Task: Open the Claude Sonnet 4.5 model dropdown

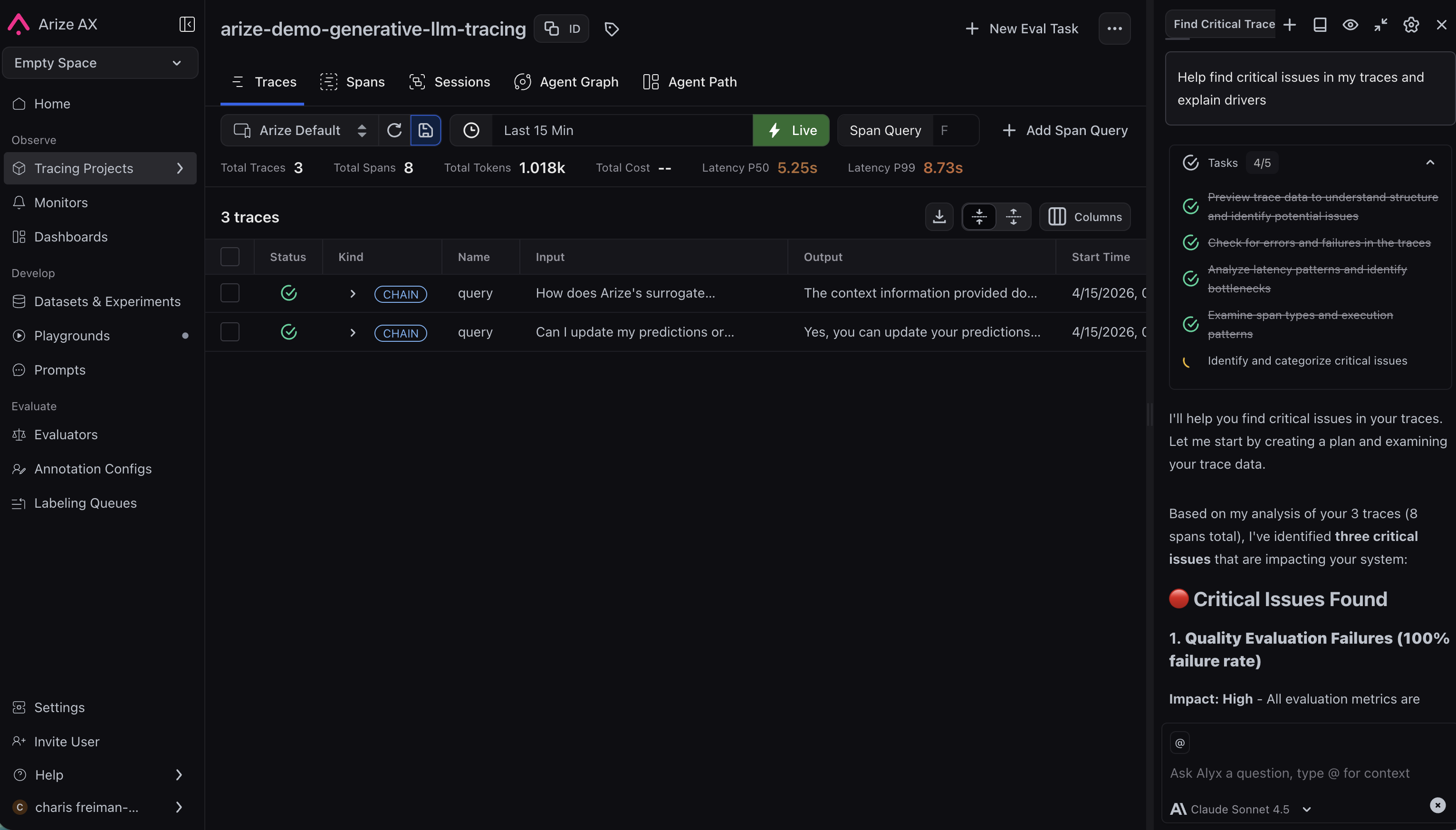Action: (x=1241, y=809)
